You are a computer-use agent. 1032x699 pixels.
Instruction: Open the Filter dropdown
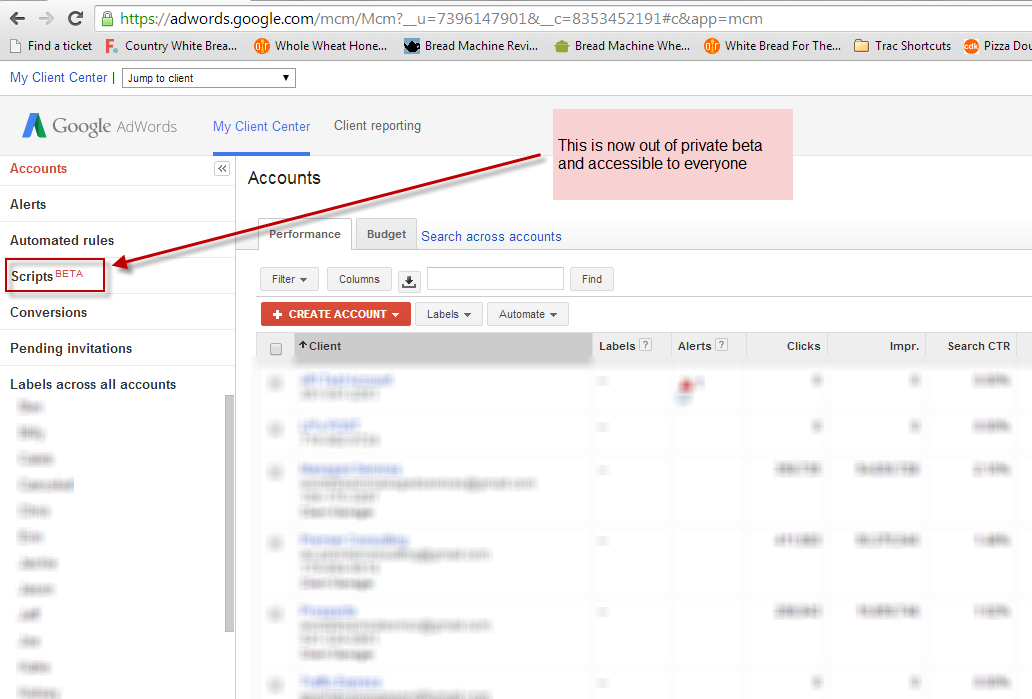(x=290, y=279)
